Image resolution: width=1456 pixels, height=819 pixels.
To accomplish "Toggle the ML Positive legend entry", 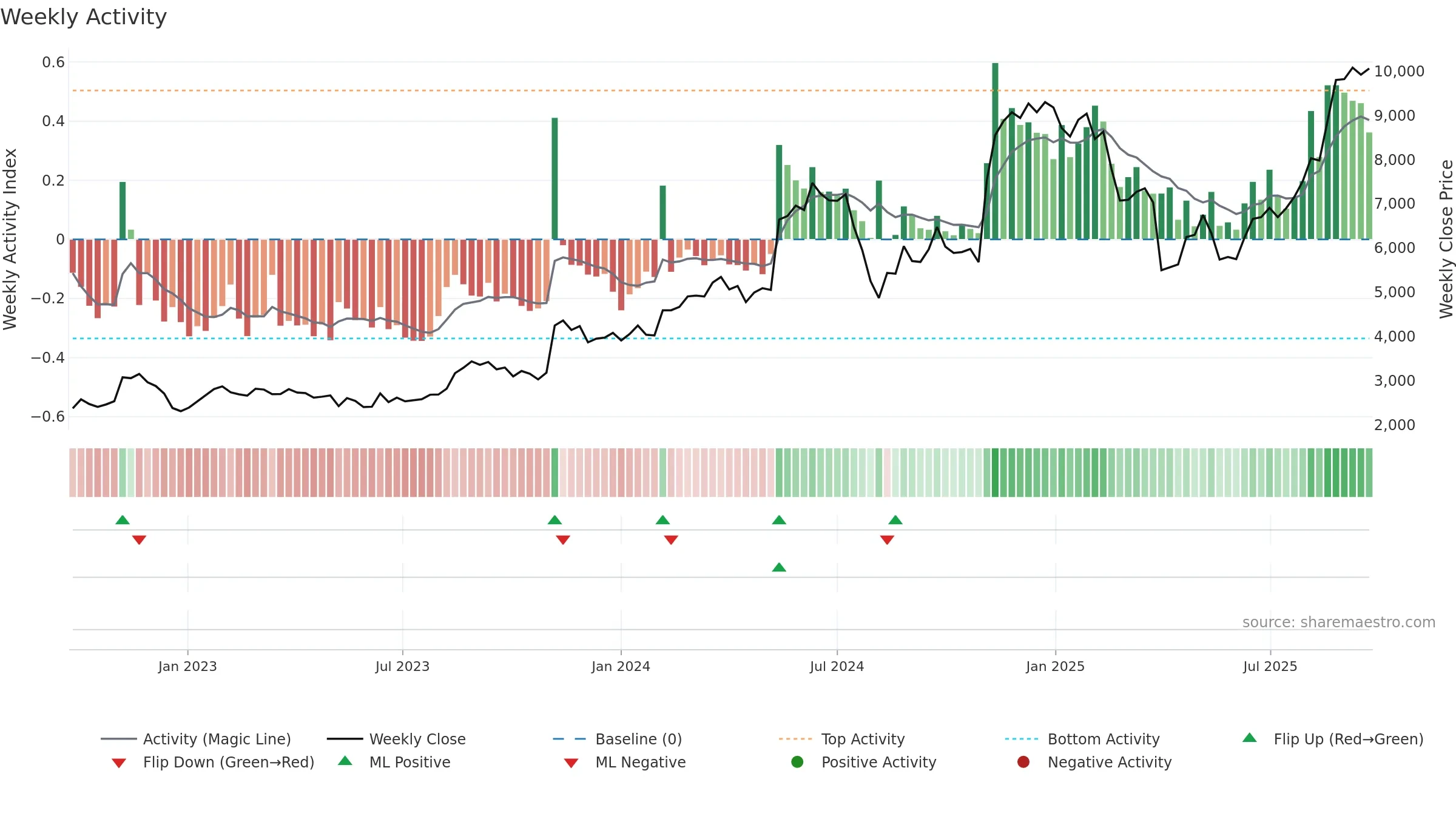I will coord(394,762).
